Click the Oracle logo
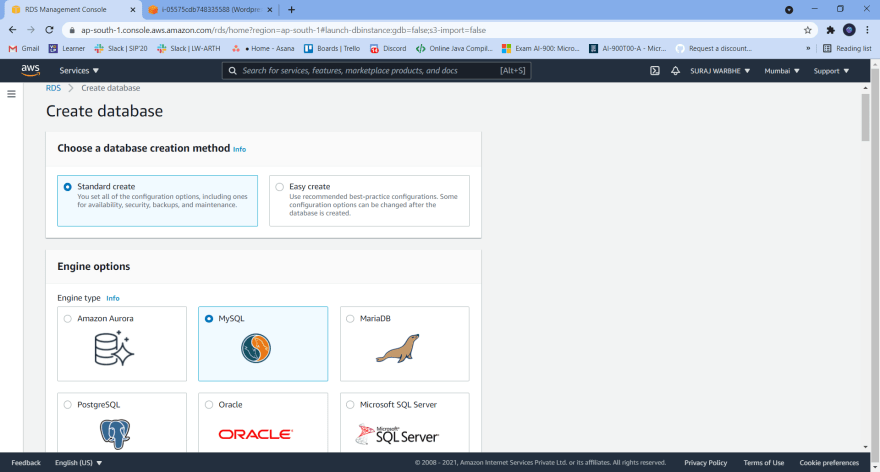 (256, 434)
